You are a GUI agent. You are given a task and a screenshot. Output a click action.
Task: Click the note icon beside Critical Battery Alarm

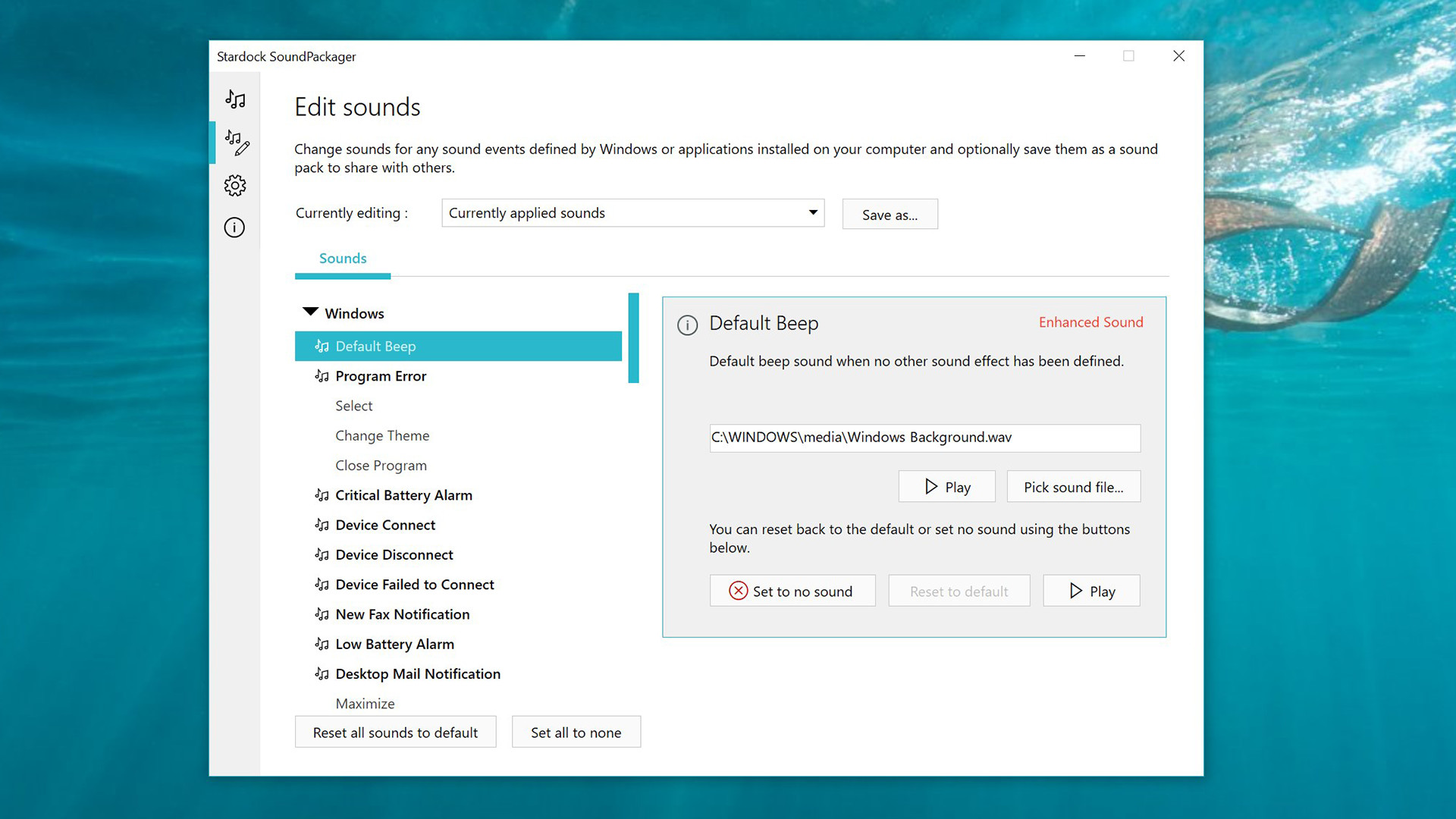click(321, 494)
